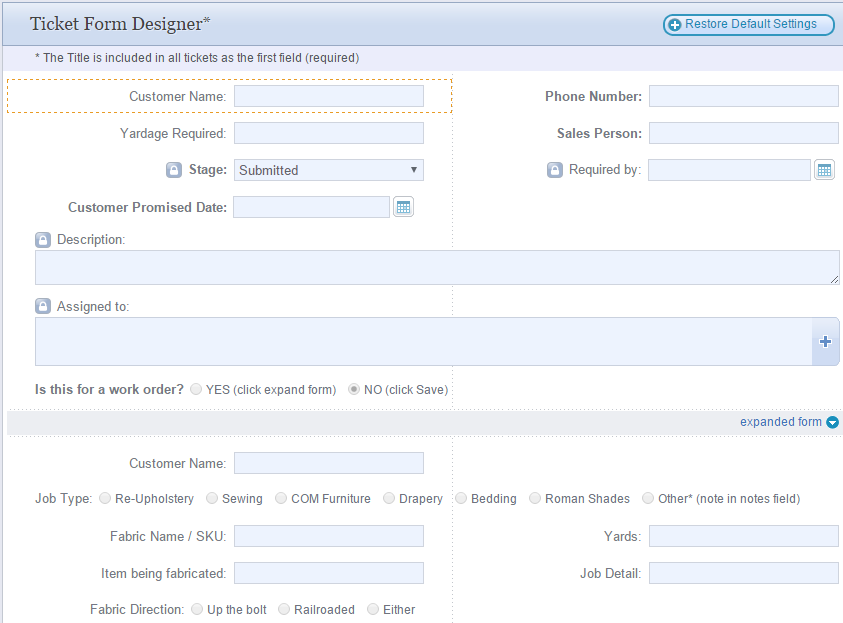Click the Restore Default Settings button
The width and height of the screenshot is (843, 623).
748,23
